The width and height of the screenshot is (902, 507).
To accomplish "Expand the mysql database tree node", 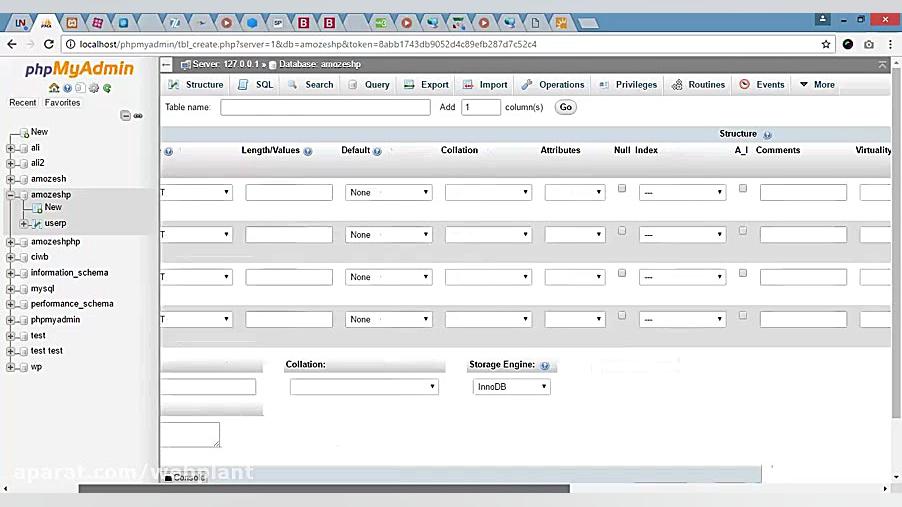I will pos(10,289).
